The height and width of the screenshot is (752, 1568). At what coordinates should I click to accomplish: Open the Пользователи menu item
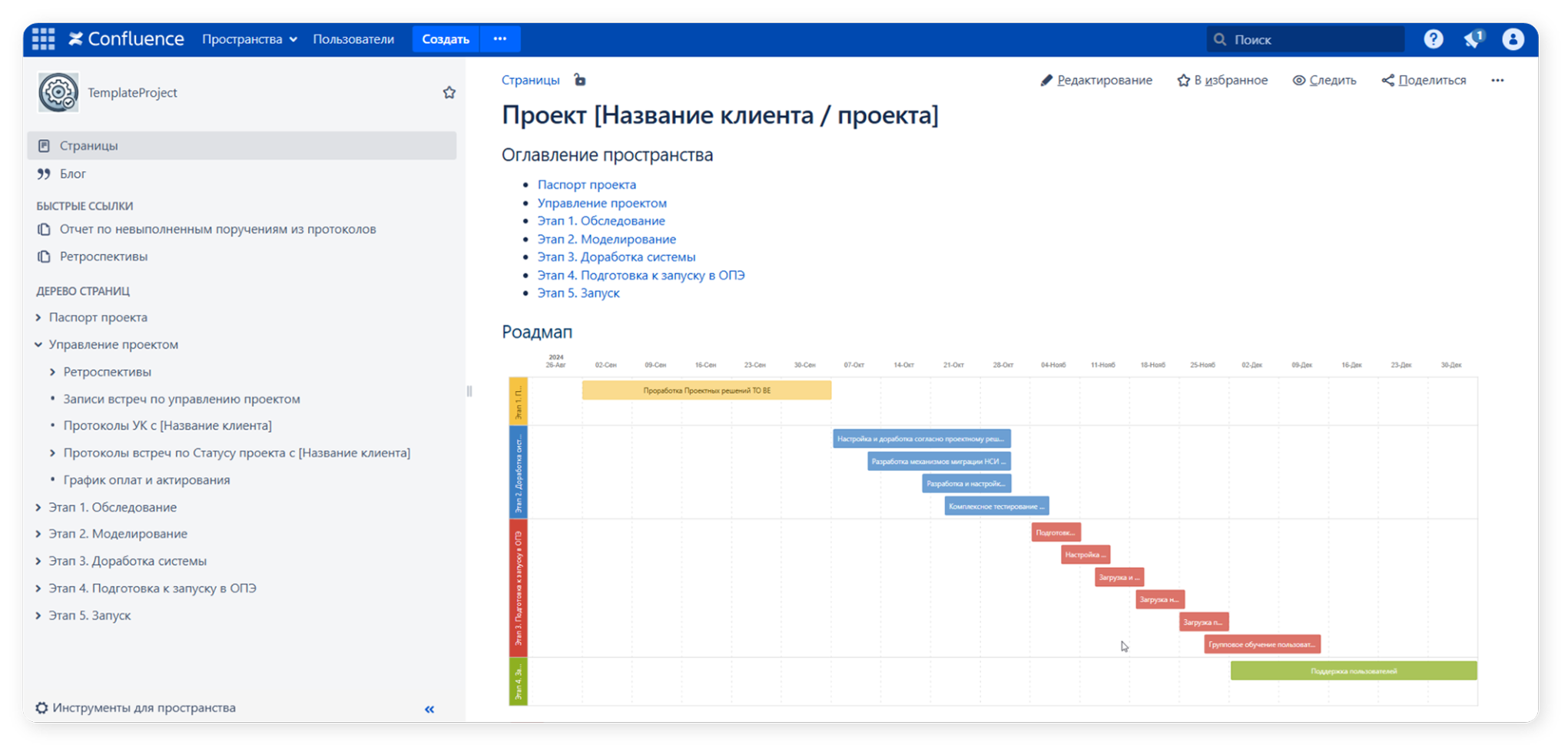click(353, 39)
